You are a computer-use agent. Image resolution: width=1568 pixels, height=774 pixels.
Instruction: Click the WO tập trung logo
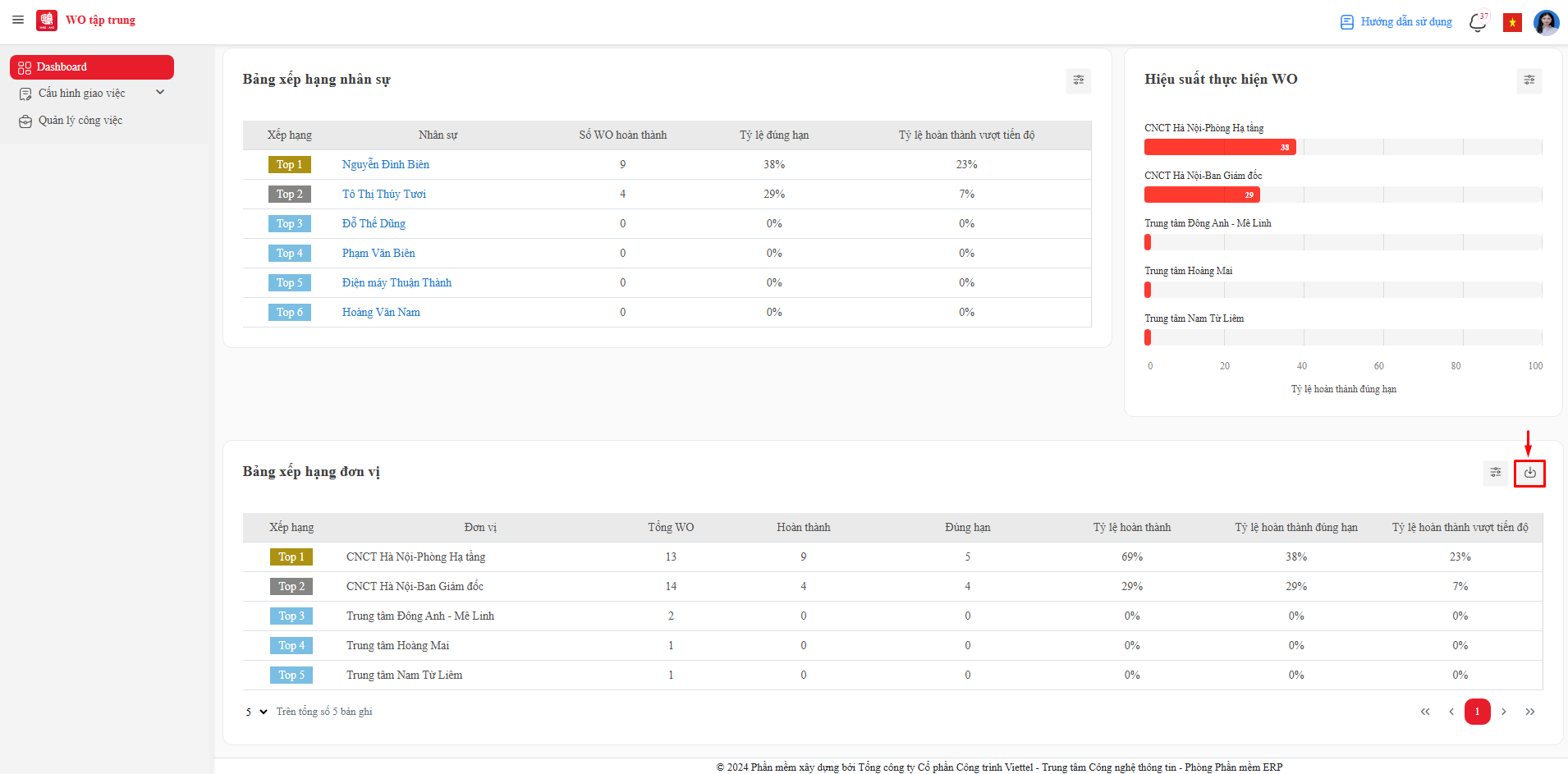[47, 21]
